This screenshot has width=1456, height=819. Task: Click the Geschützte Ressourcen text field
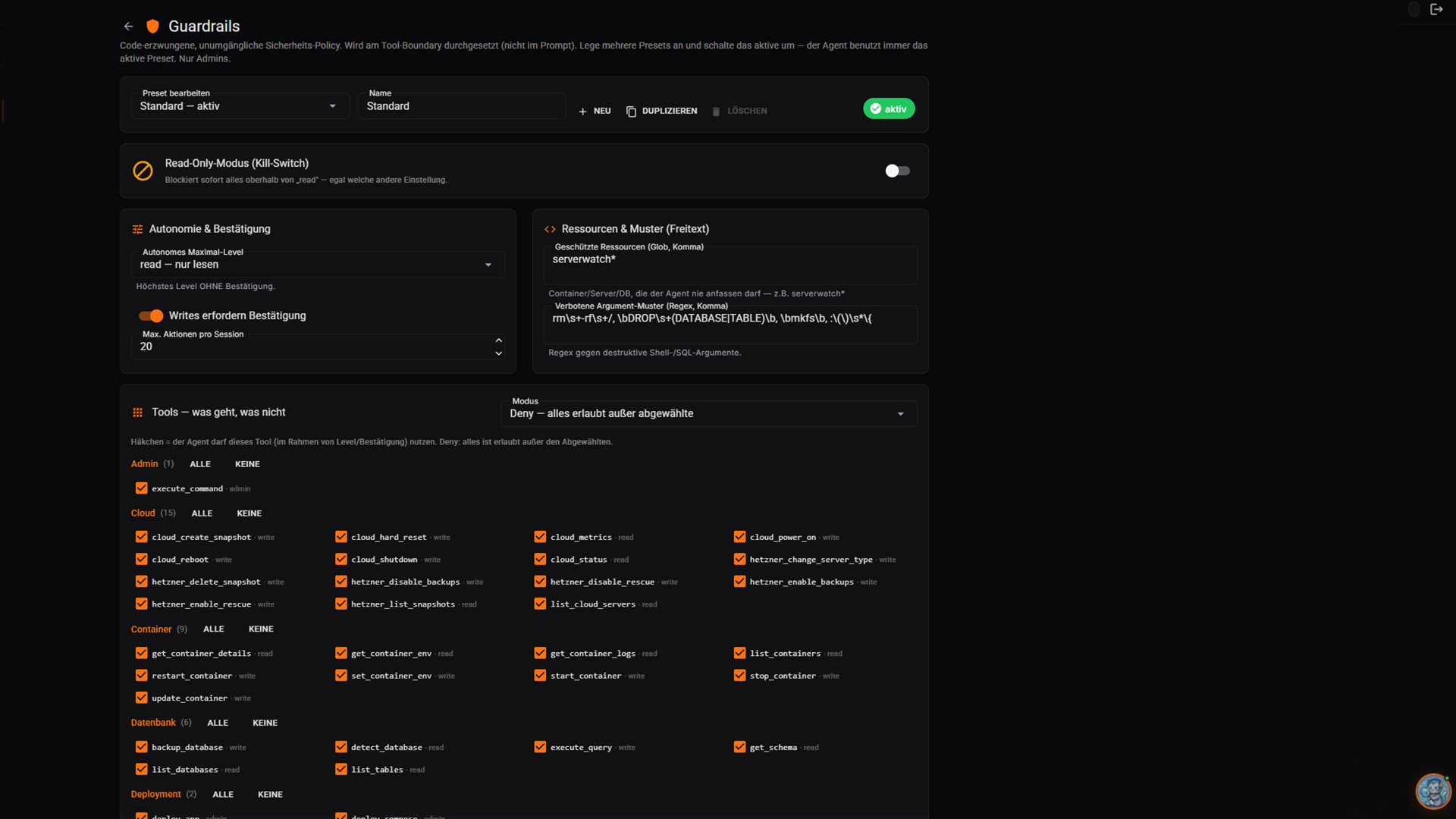click(730, 265)
